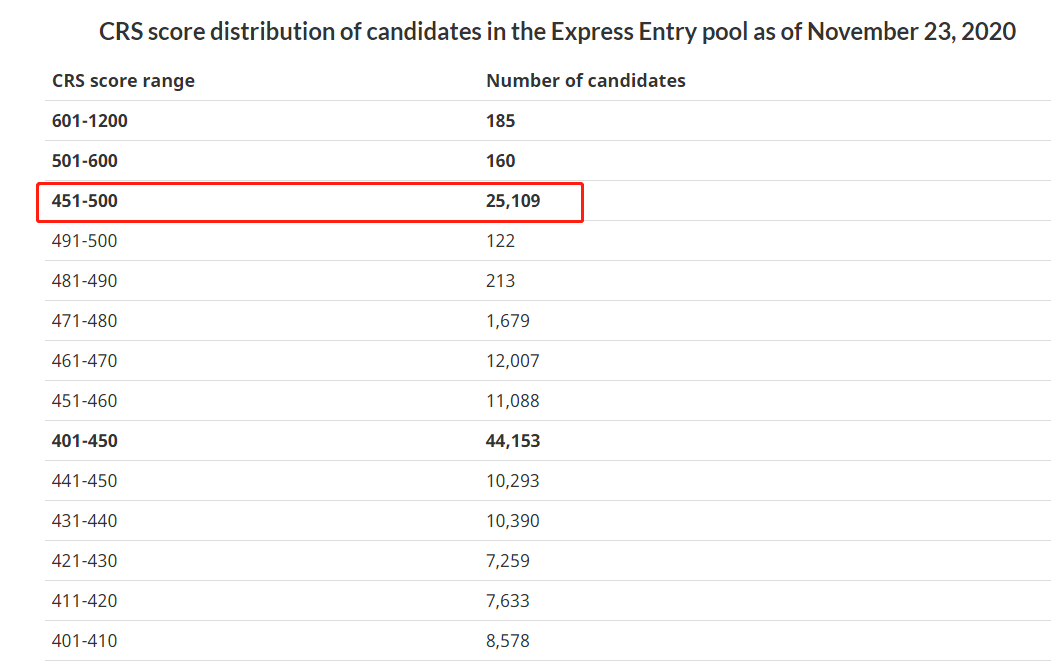The height and width of the screenshot is (661, 1051).
Task: Select the 441-450 score range cell
Action: (84, 481)
